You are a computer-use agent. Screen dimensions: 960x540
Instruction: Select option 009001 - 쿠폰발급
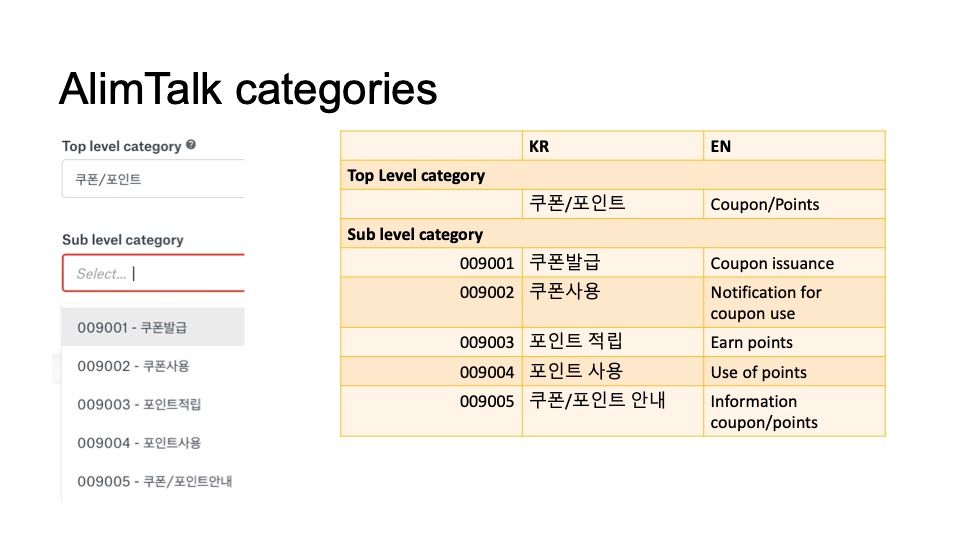pyautogui.click(x=153, y=327)
